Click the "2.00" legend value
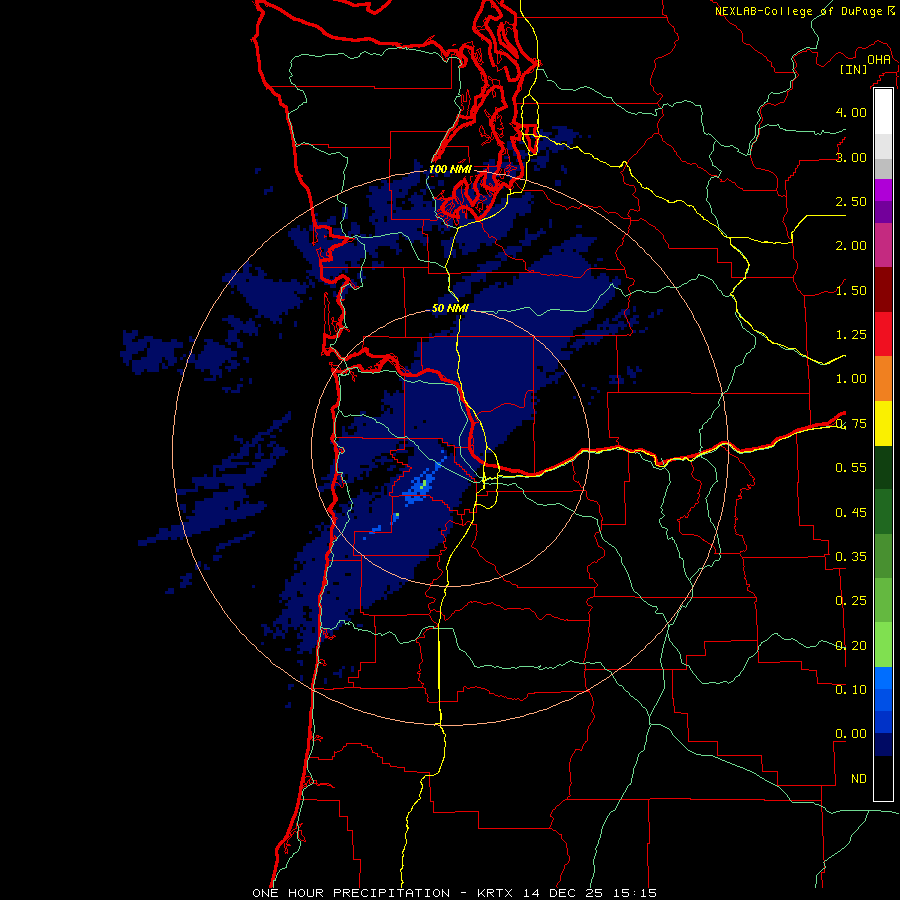This screenshot has height=900, width=900. pos(851,246)
